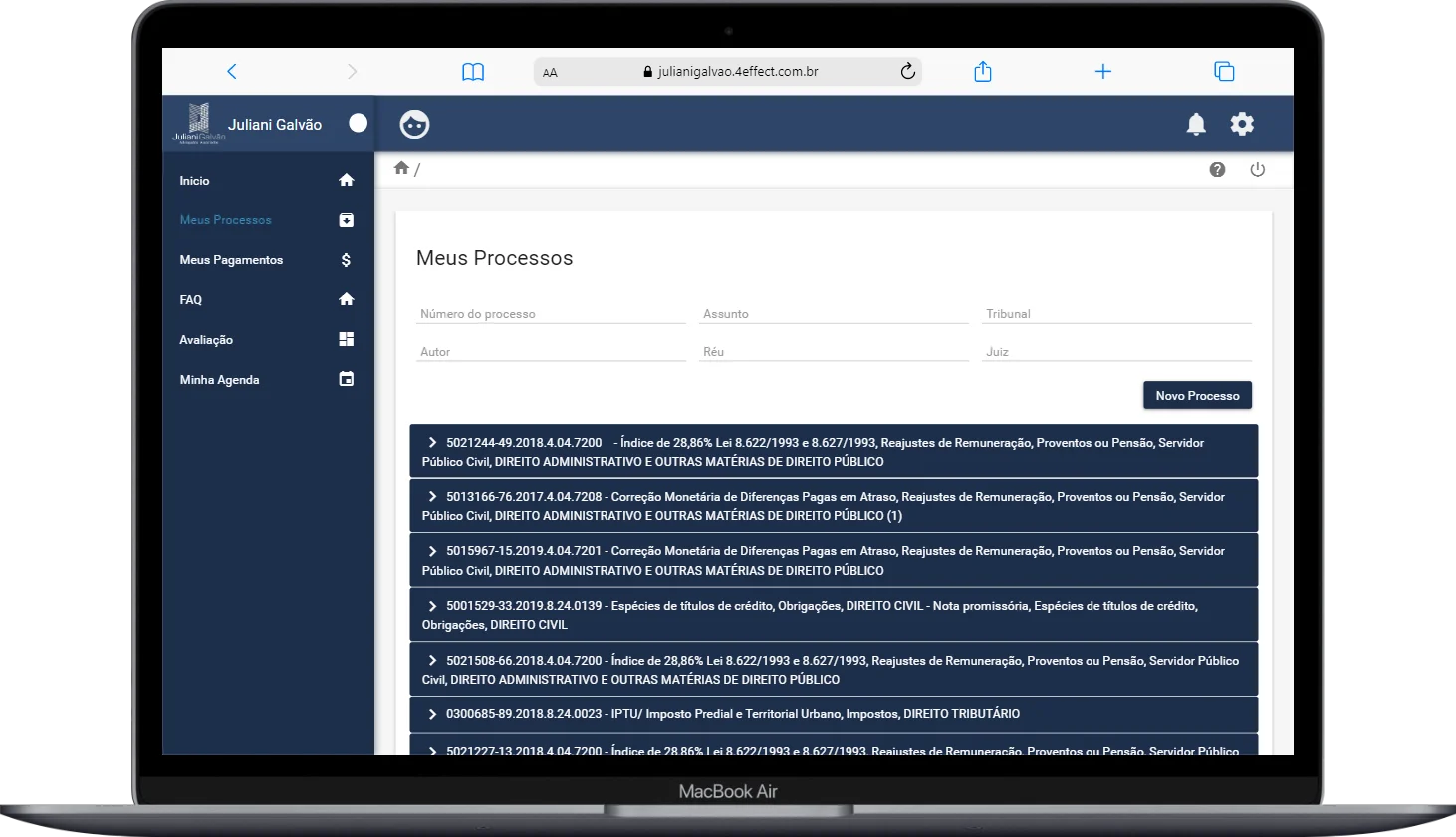Expand process 5021508-66.2018.4.04.7200 chevron

coord(432,660)
